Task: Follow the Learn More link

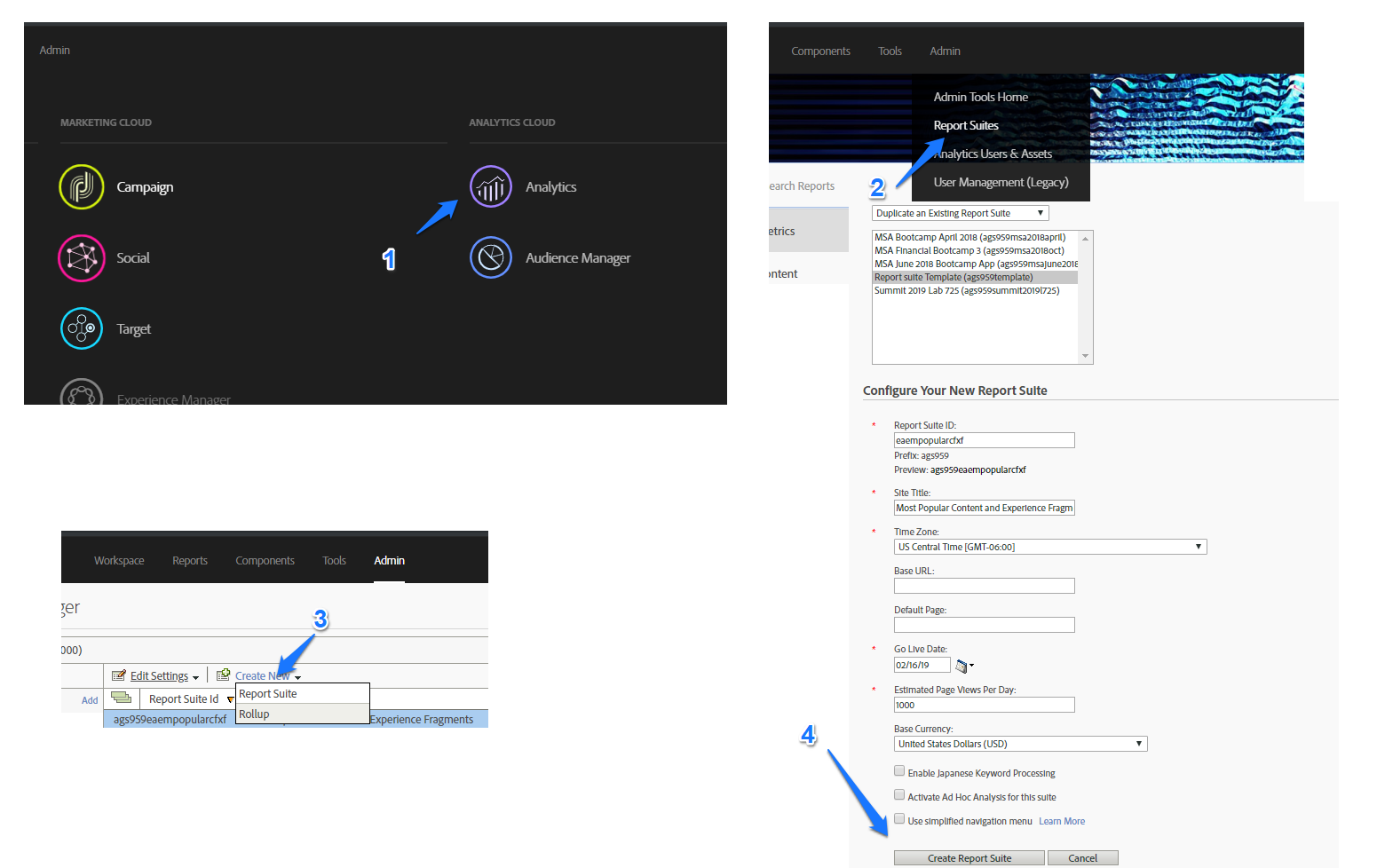Action: (1062, 821)
